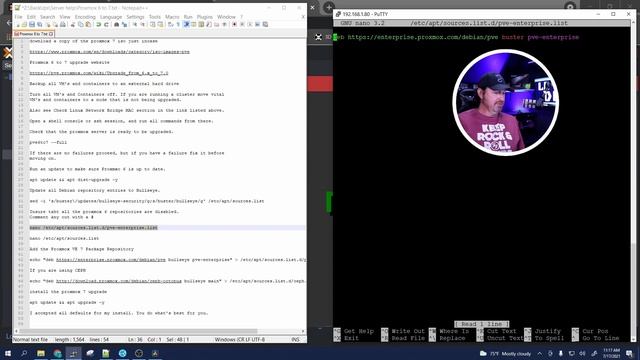The image size is (640, 360).
Task: Click the volume speaker tray icon
Action: (x=582, y=353)
